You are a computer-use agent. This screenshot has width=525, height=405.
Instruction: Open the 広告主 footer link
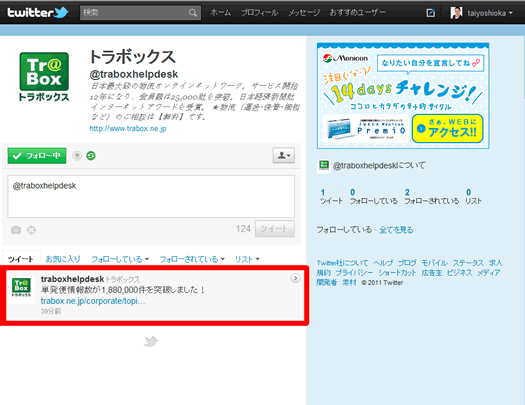click(432, 273)
